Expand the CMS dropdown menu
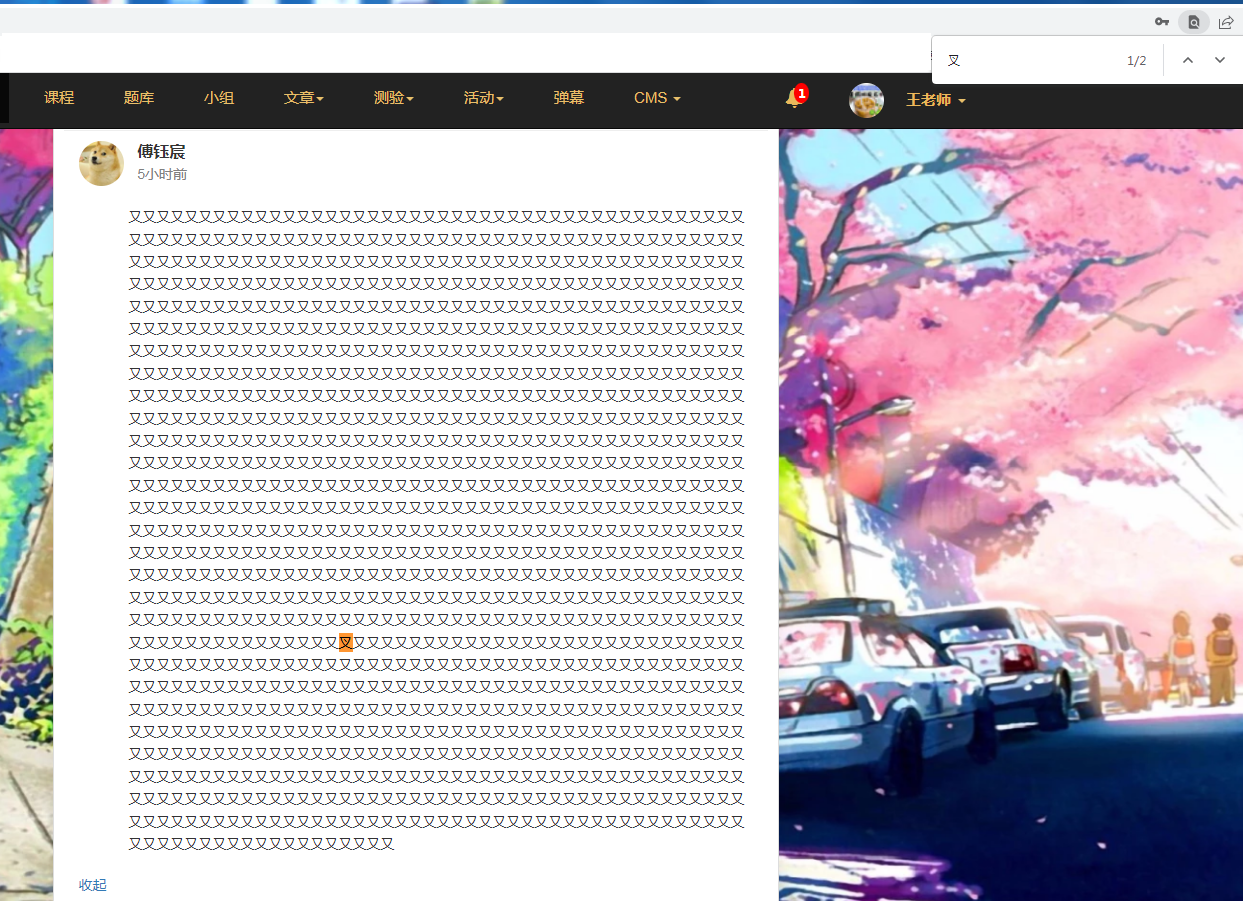The image size is (1243, 901). tap(657, 98)
